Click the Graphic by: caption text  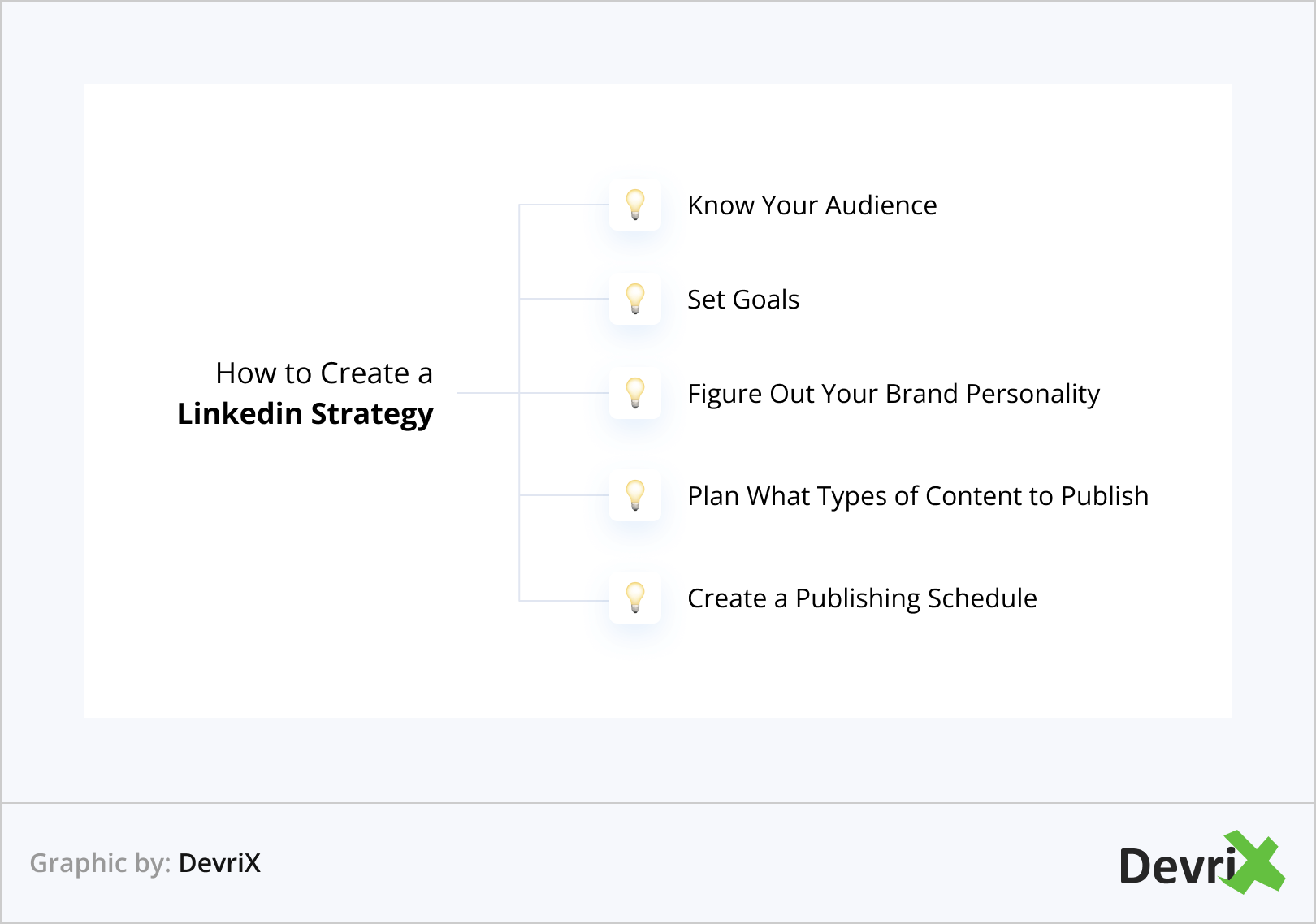pos(100,863)
